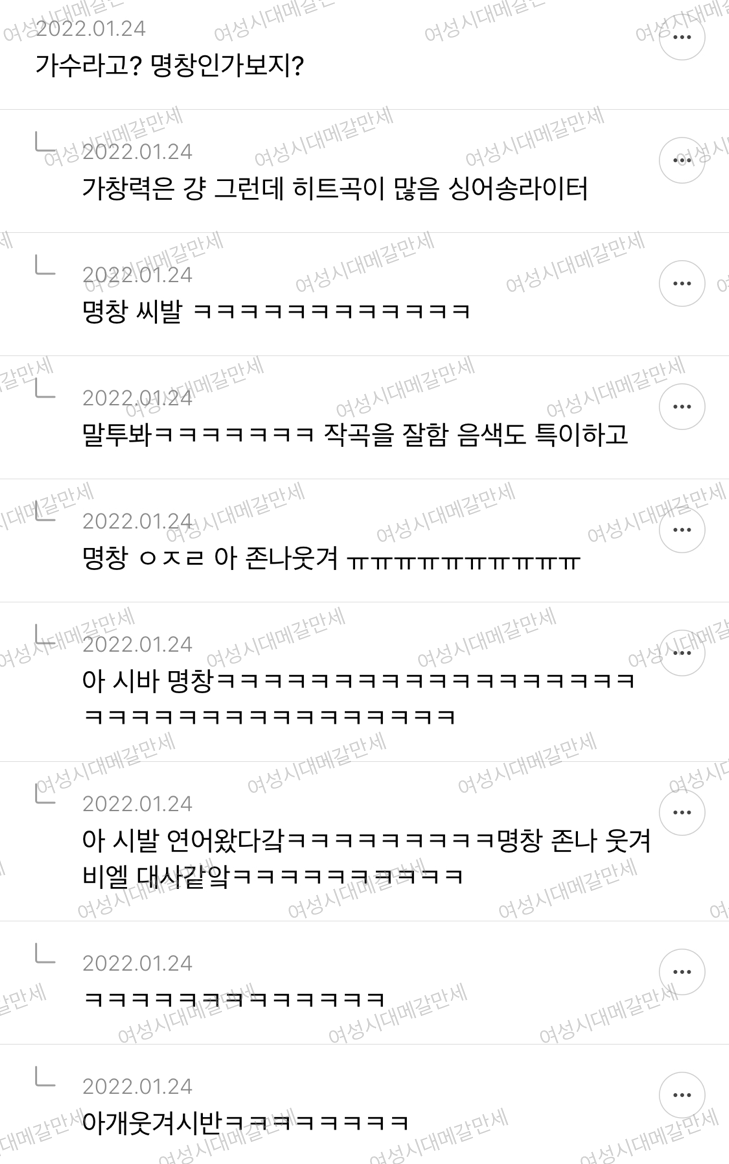
Task: Open the three-dot menu on the "가창력은 걍 그런데" reply
Action: 681,160
